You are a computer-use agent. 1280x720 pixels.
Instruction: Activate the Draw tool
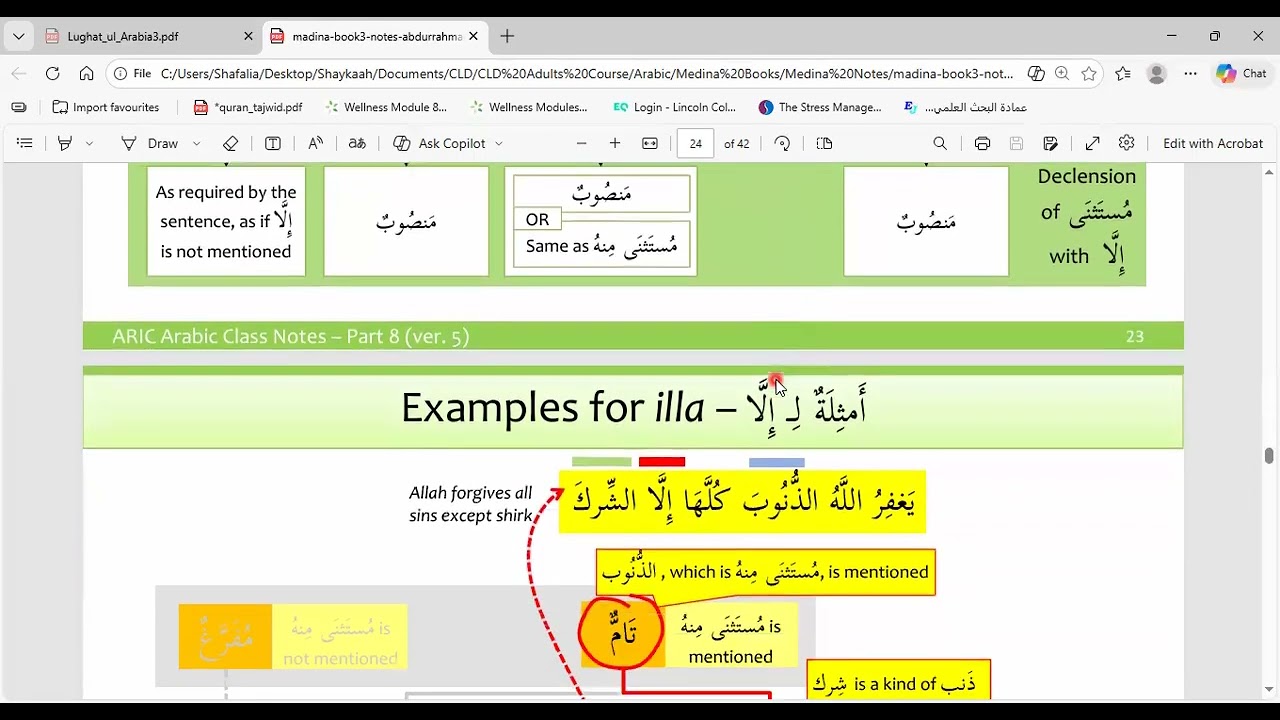click(x=149, y=143)
